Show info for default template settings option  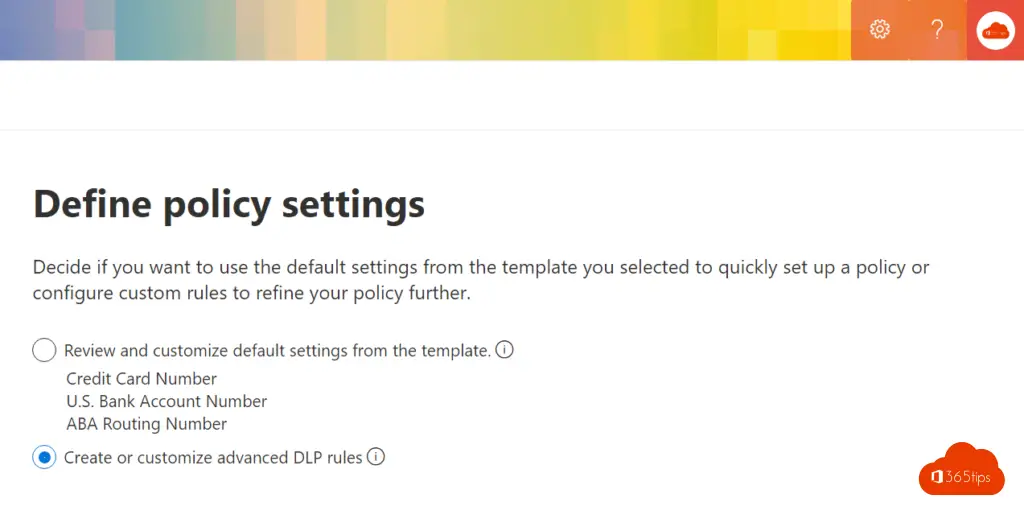505,350
